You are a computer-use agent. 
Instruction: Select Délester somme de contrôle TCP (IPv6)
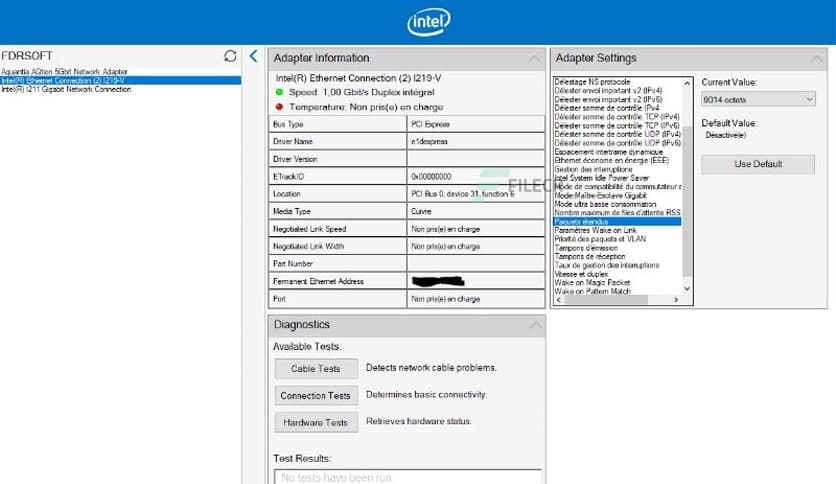click(617, 125)
